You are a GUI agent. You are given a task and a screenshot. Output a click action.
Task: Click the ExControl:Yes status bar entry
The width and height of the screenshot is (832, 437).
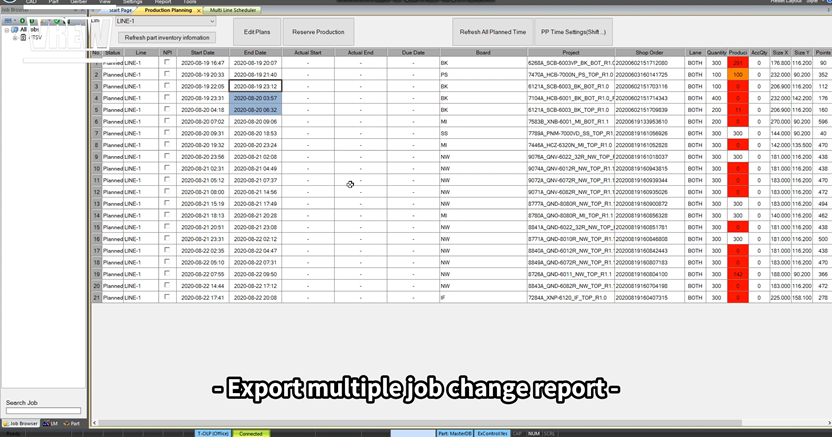click(492, 433)
